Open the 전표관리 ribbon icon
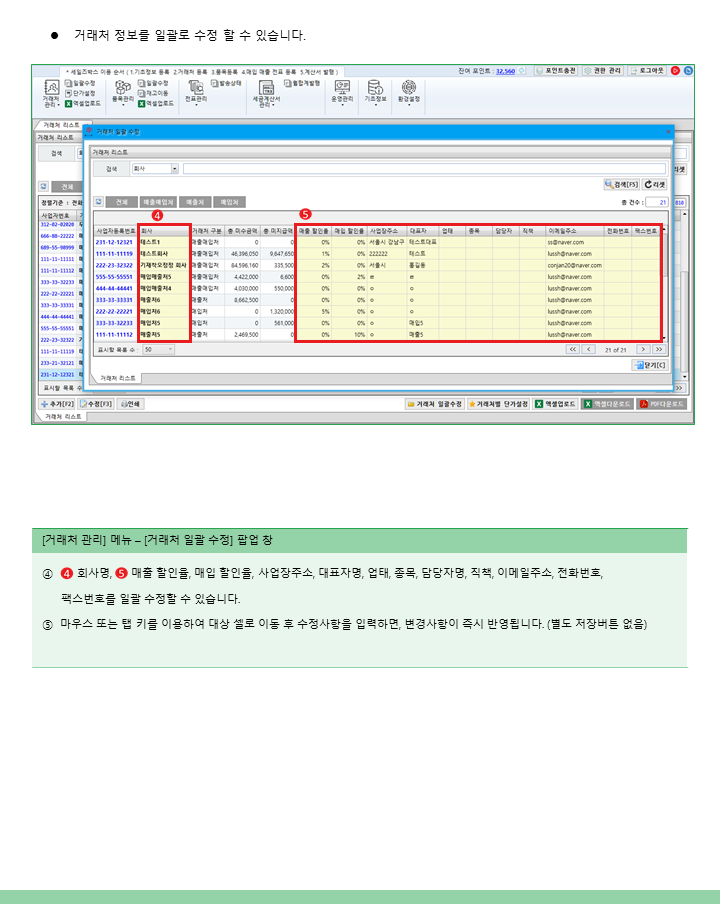This screenshot has width=720, height=904. pos(196,92)
